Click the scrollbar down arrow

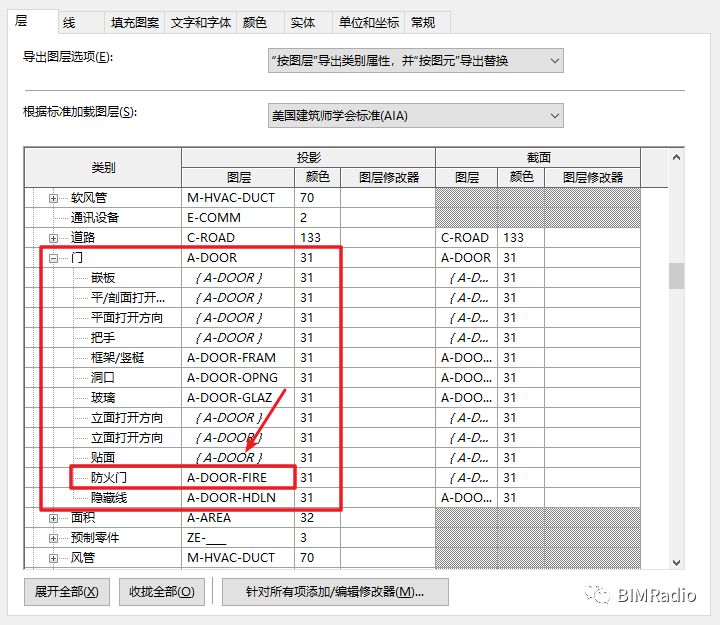pyautogui.click(x=676, y=562)
